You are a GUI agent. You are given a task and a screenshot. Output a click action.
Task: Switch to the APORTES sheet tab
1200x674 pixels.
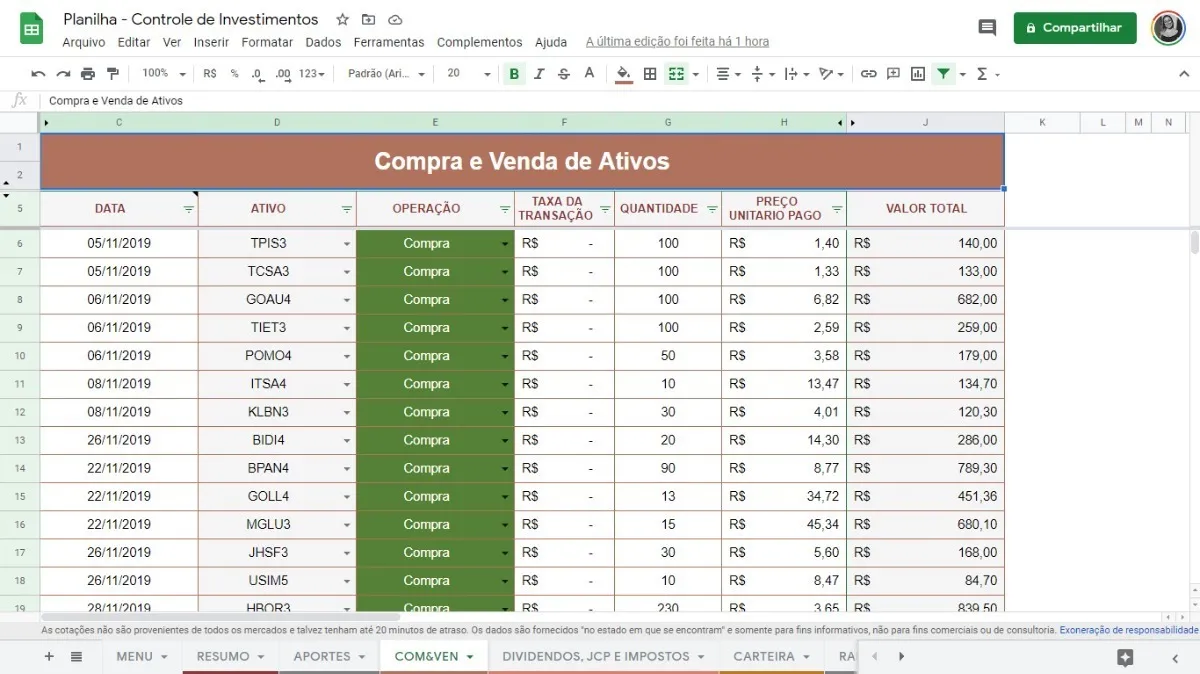point(329,656)
